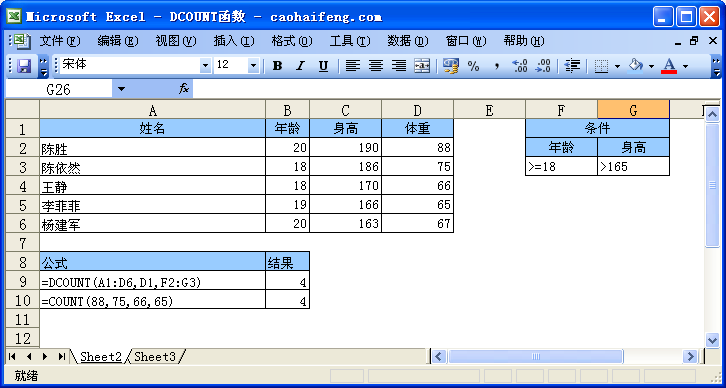This screenshot has height=388, width=726.
Task: Click Merge and Center icon
Action: point(422,66)
